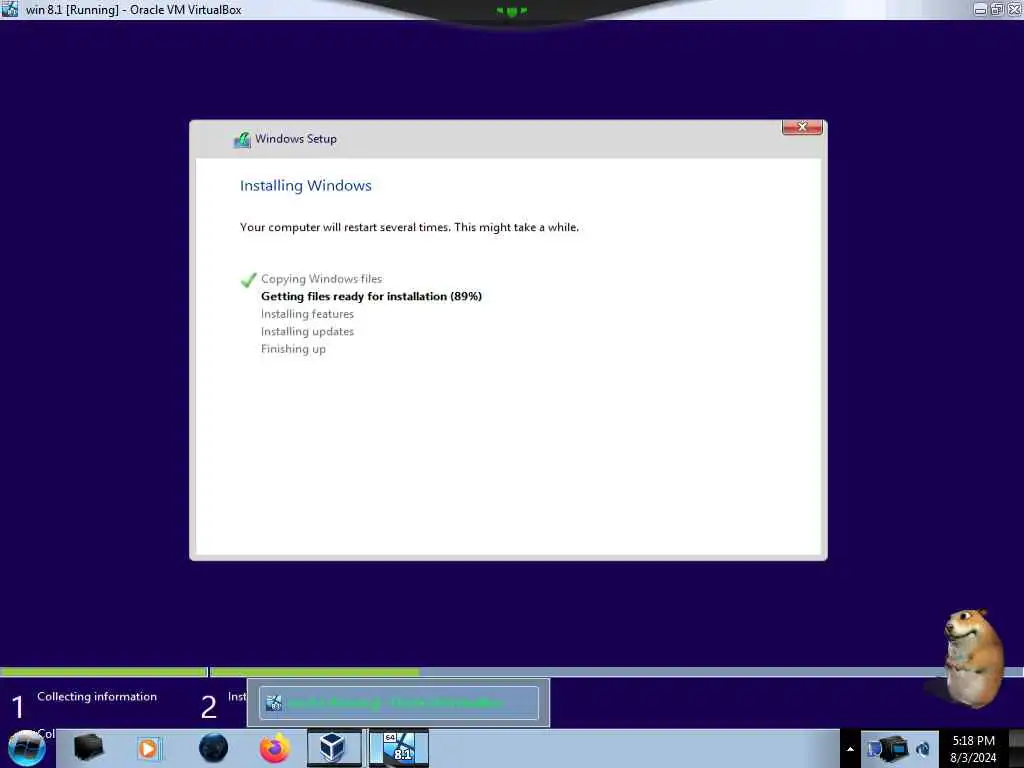Click the Windows Setup title icon

[242, 139]
